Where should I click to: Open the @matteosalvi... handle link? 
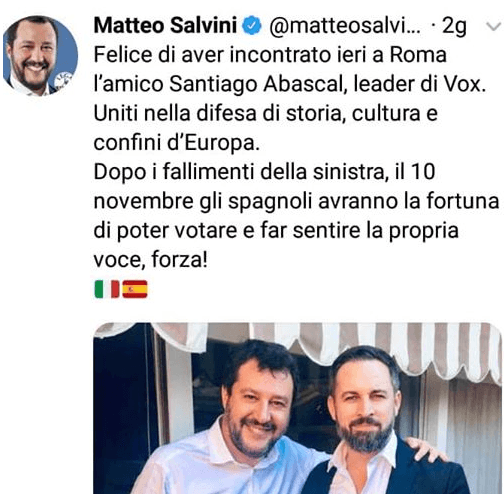[x=344, y=26]
